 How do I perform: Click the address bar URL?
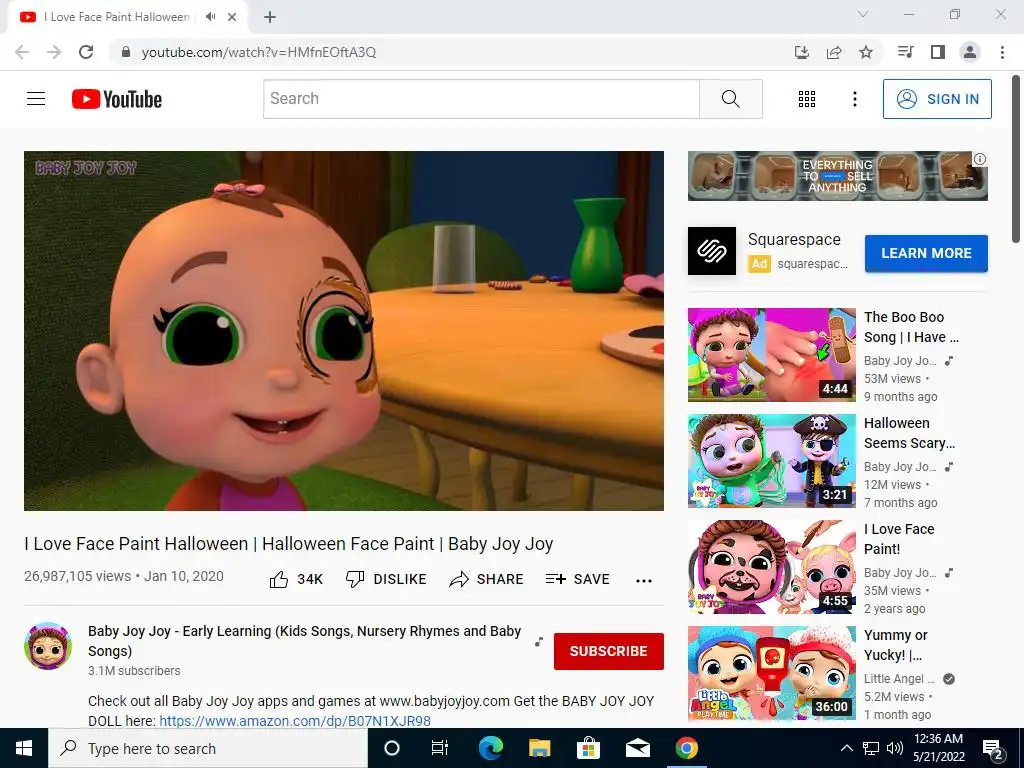[x=259, y=52]
